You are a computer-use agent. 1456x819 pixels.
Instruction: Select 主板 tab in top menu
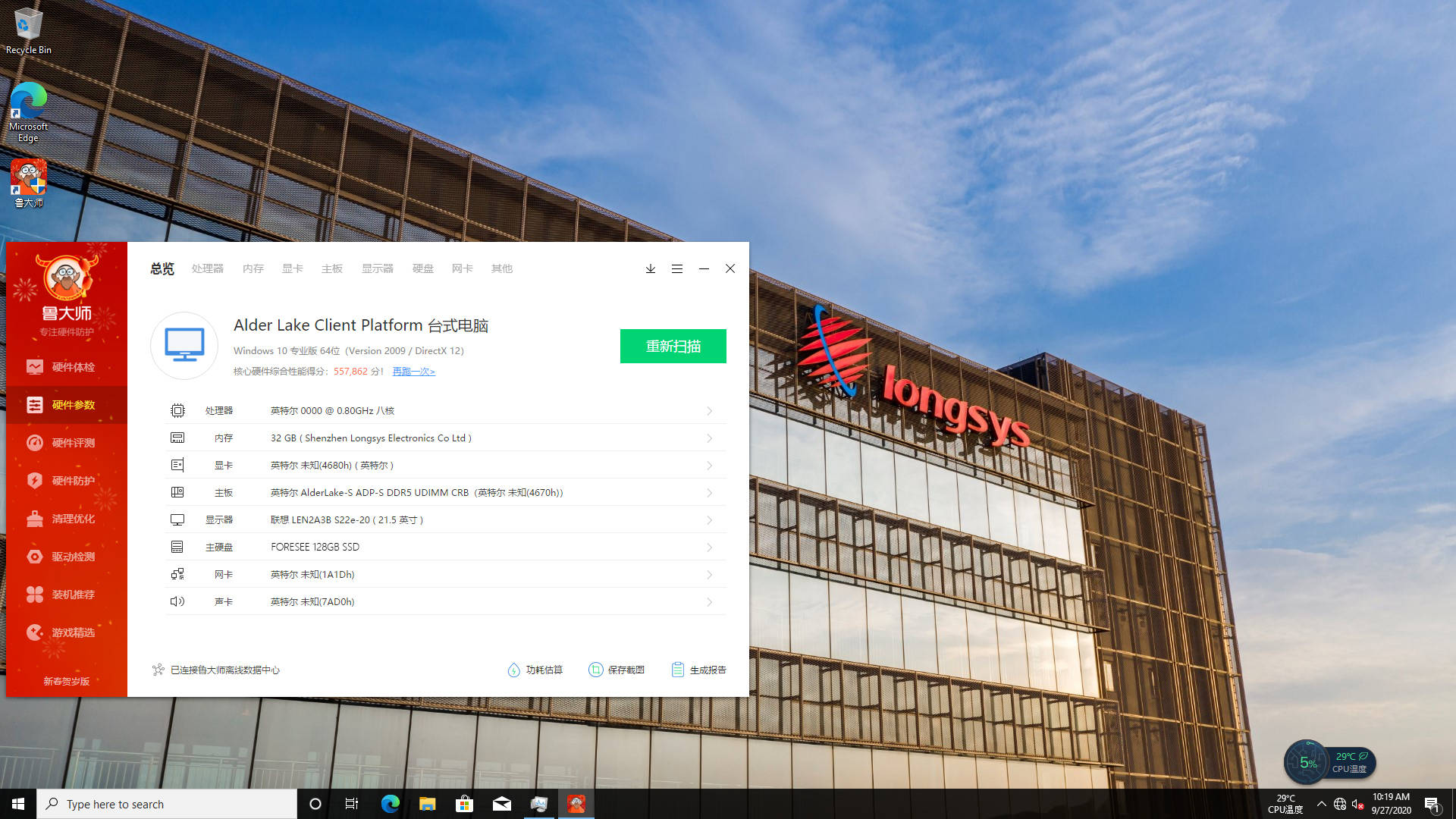[x=331, y=268]
